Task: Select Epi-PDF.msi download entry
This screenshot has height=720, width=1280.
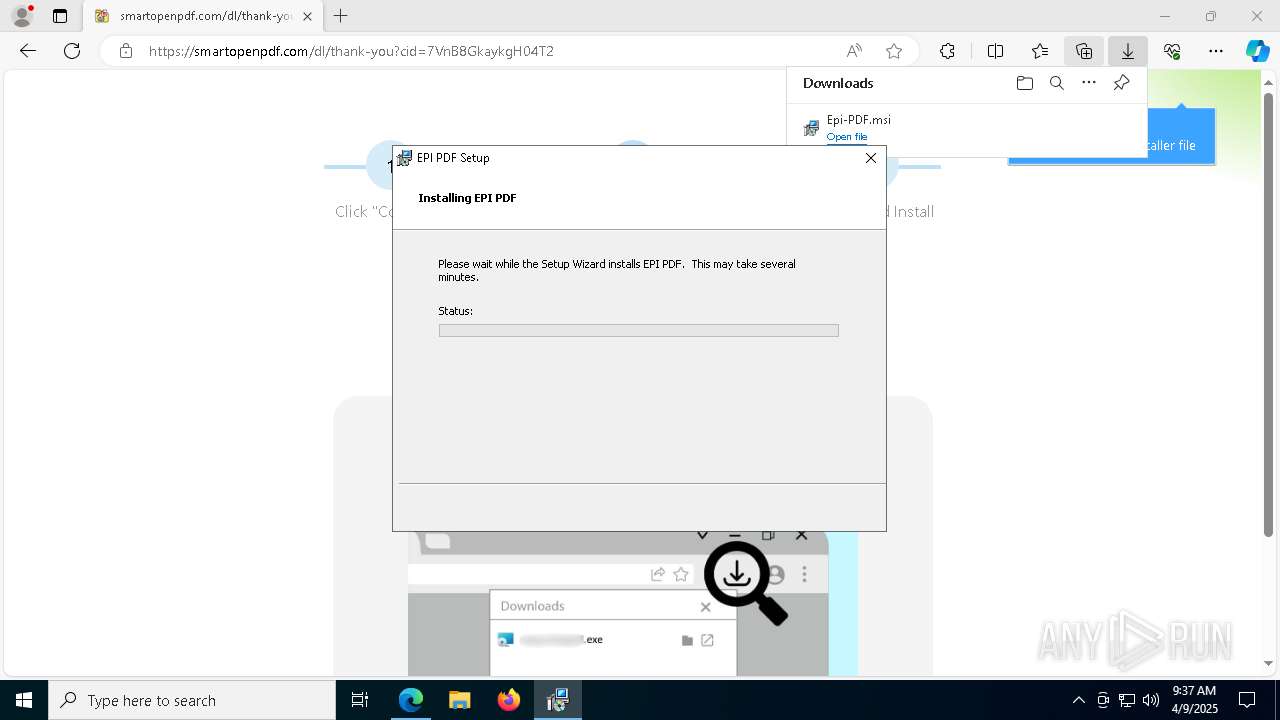Action: tap(966, 127)
